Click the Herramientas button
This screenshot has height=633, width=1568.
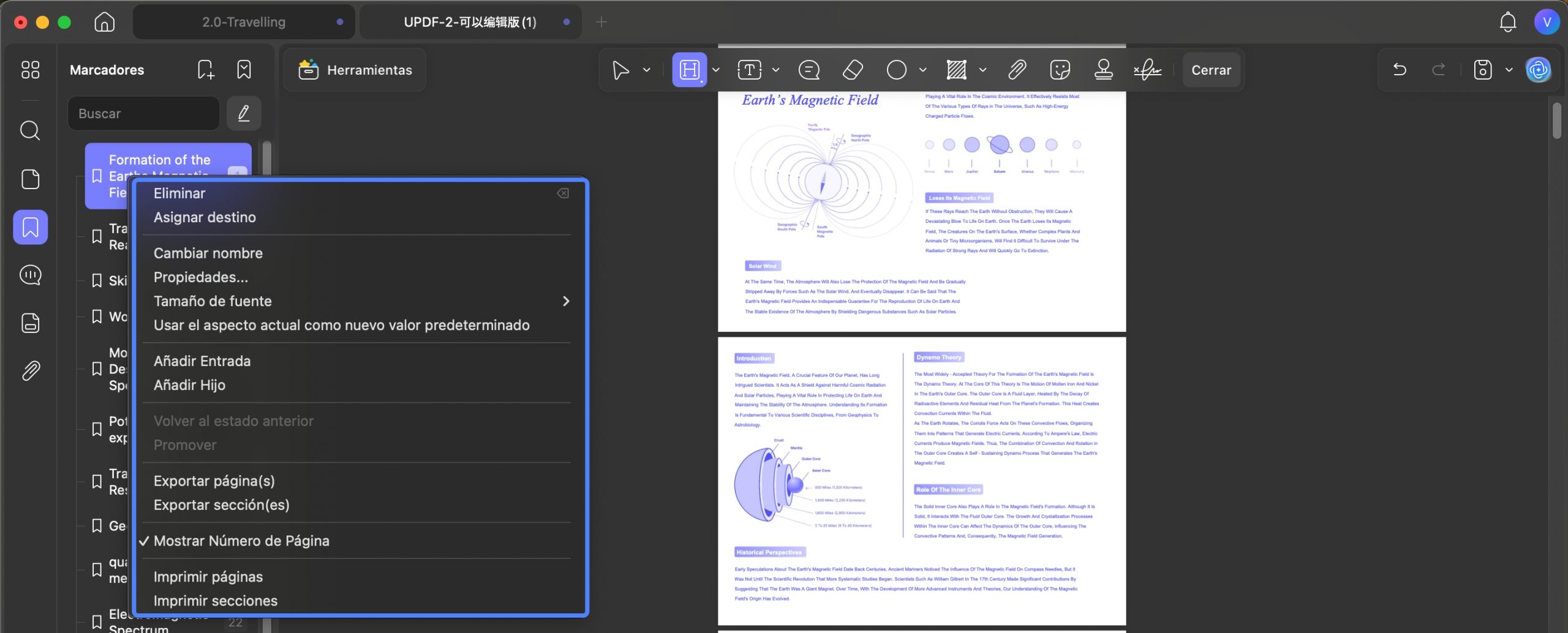355,70
